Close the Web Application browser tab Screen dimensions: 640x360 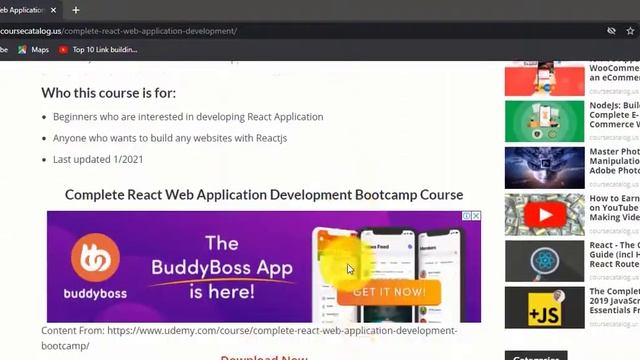[53, 10]
